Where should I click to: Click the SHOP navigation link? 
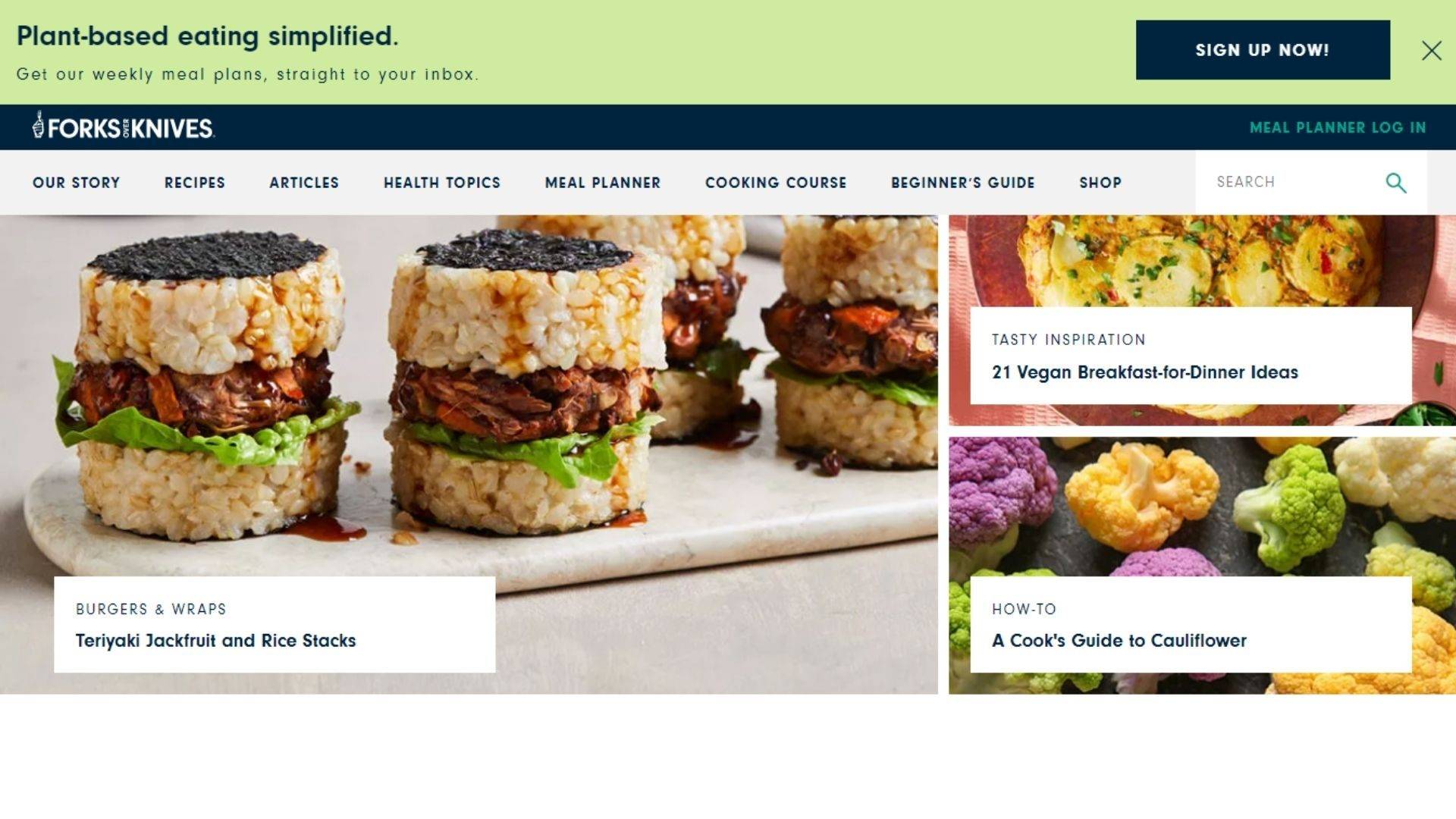tap(1100, 182)
